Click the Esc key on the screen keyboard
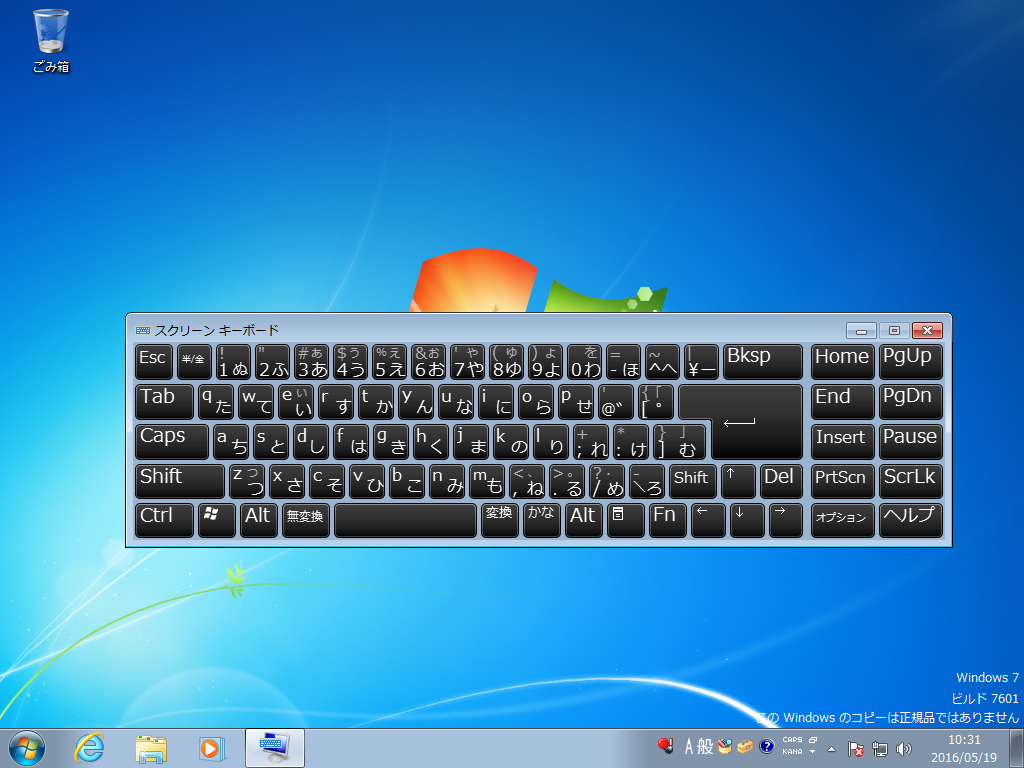The height and width of the screenshot is (768, 1024). pyautogui.click(x=154, y=362)
